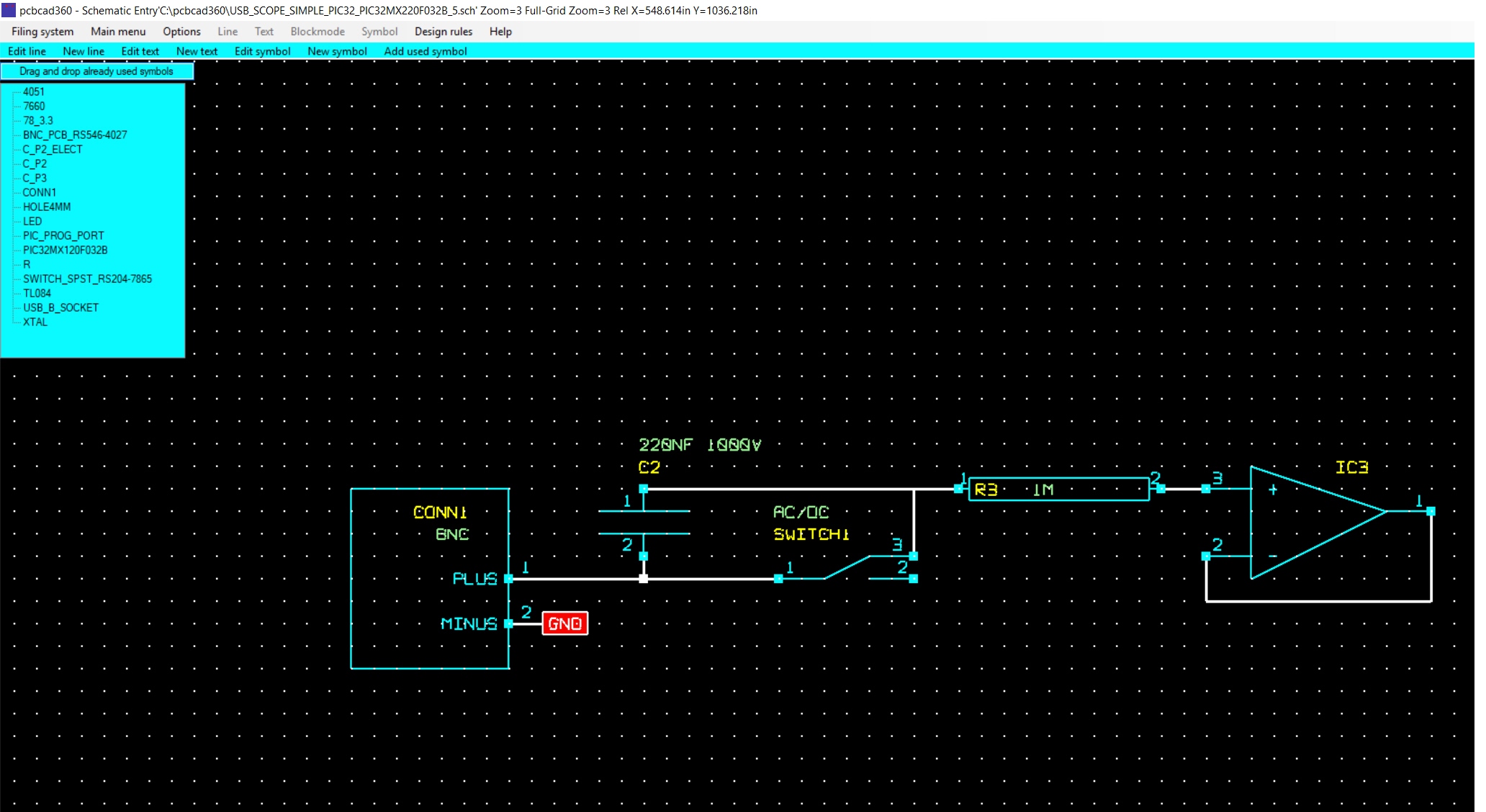Select XTAL symbol entry
The height and width of the screenshot is (812, 1486).
(x=35, y=322)
